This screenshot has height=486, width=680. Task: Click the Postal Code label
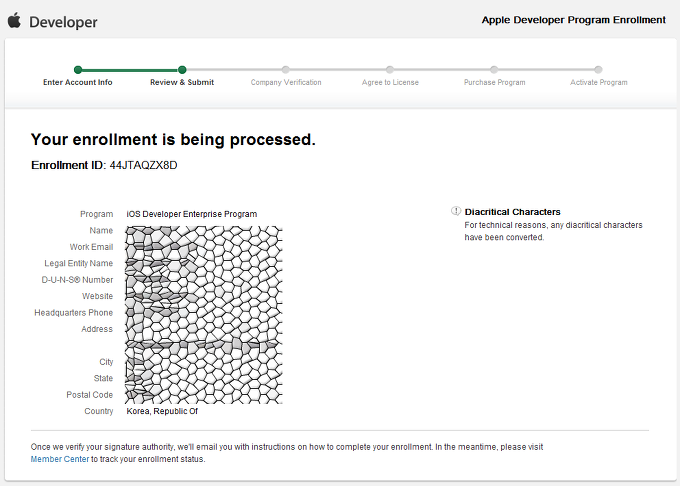[x=89, y=395]
